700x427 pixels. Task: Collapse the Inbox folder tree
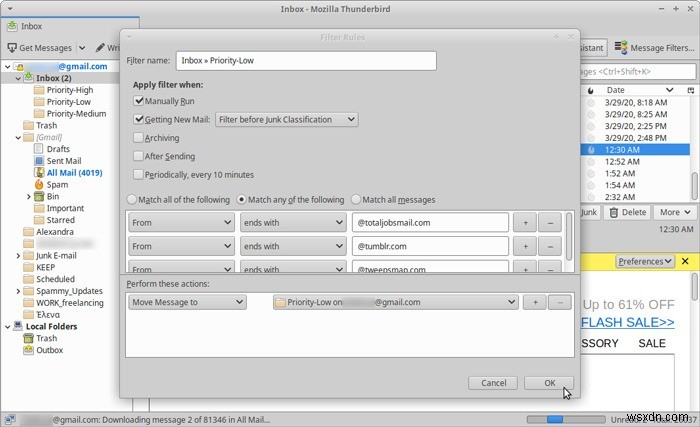click(x=18, y=78)
